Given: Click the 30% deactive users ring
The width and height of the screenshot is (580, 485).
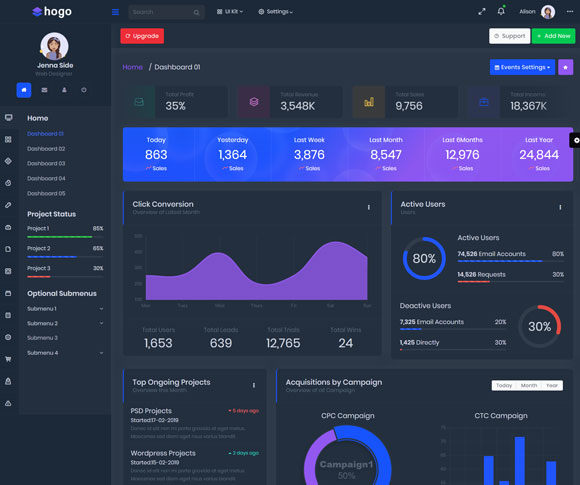Looking at the screenshot, I should [539, 326].
